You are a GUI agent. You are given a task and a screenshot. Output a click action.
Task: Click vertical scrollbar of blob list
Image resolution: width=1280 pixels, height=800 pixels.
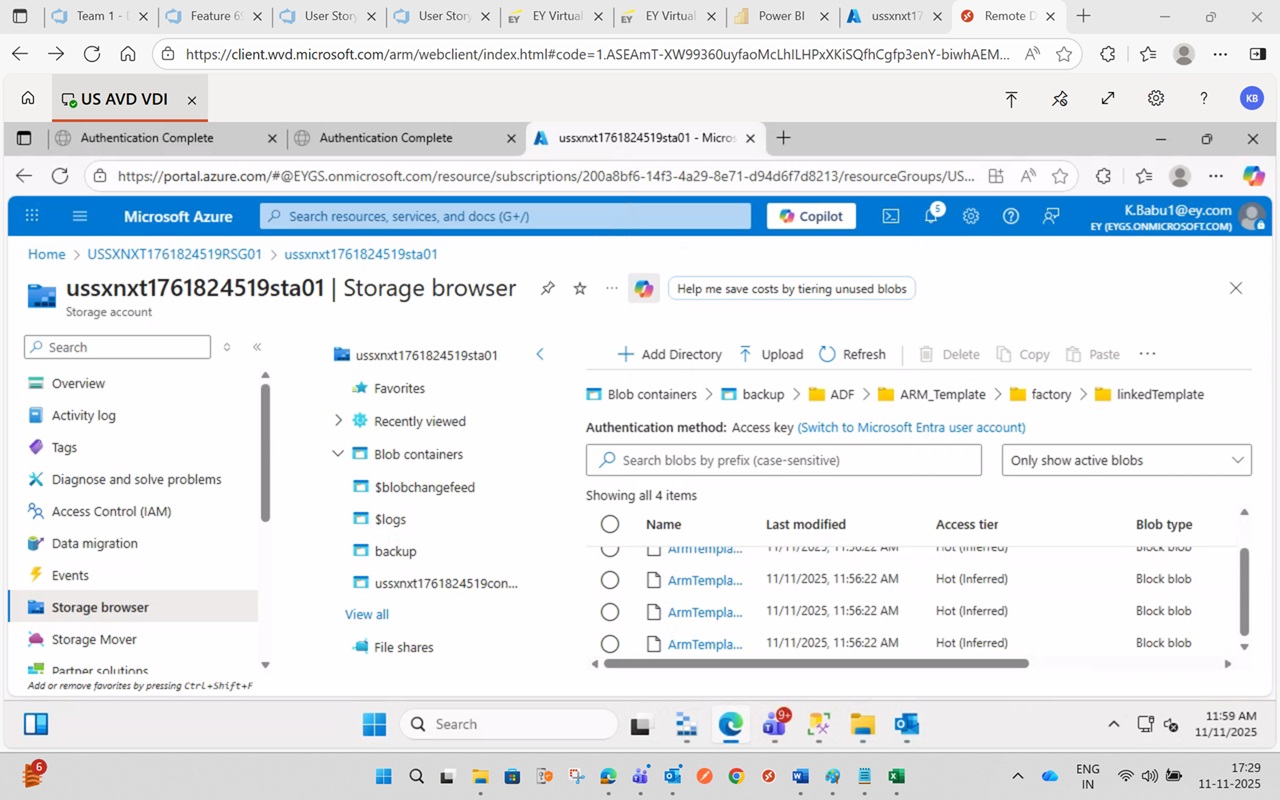coord(1244,590)
